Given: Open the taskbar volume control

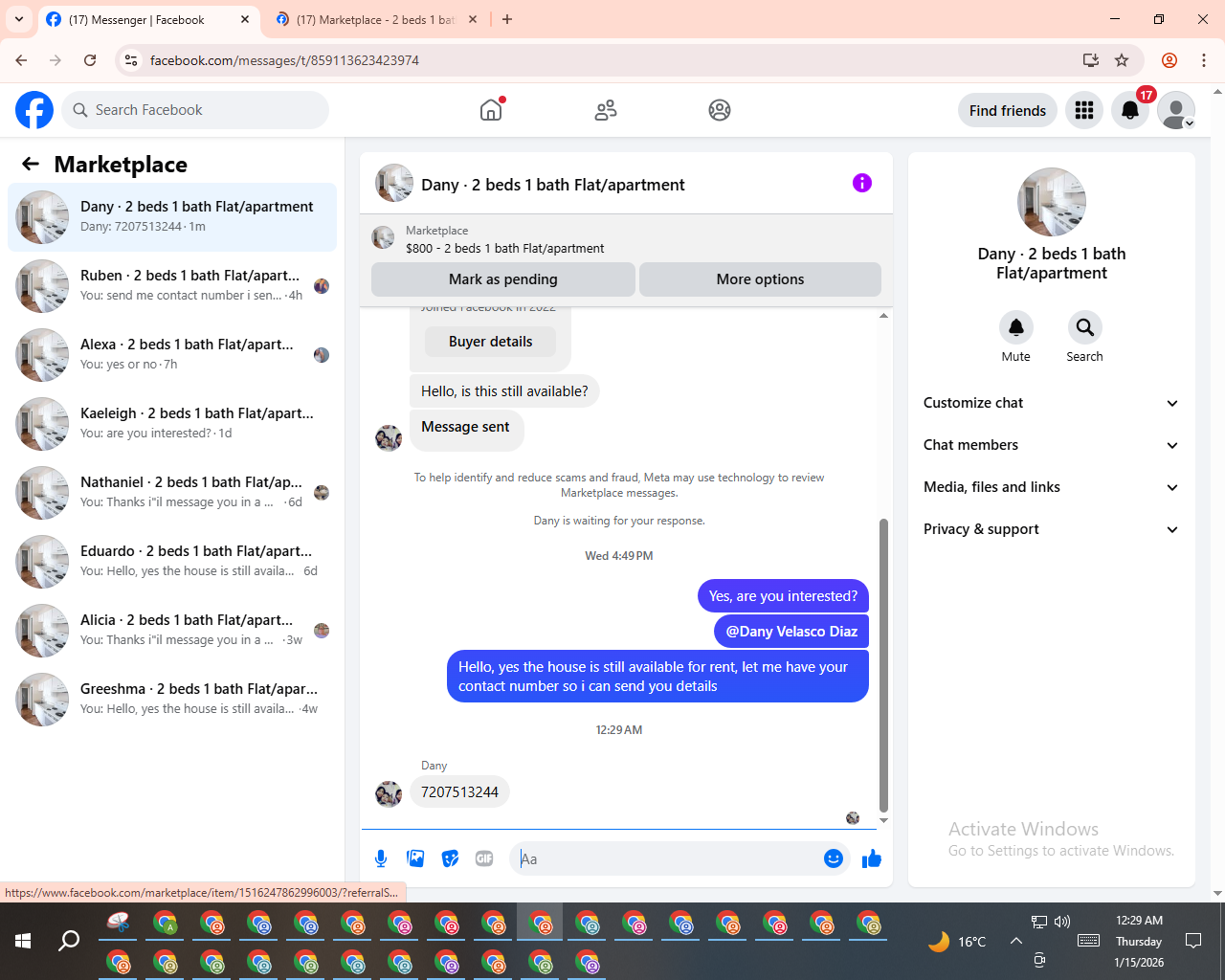Looking at the screenshot, I should (x=1062, y=922).
